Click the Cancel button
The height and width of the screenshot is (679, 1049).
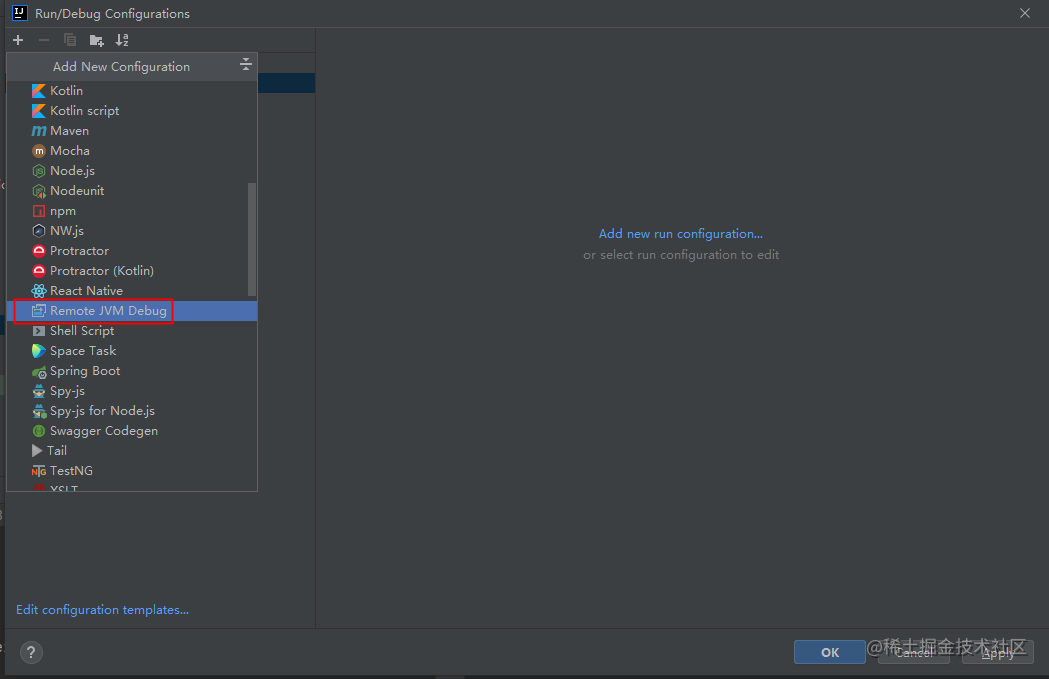tap(913, 652)
